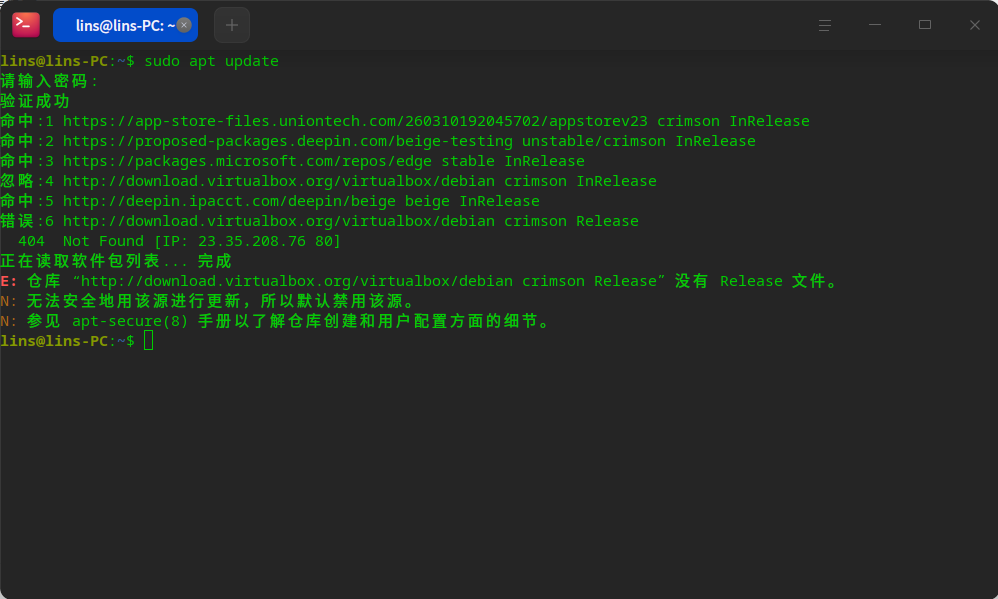
Task: Open the hamburger main menu
Action: tap(825, 25)
